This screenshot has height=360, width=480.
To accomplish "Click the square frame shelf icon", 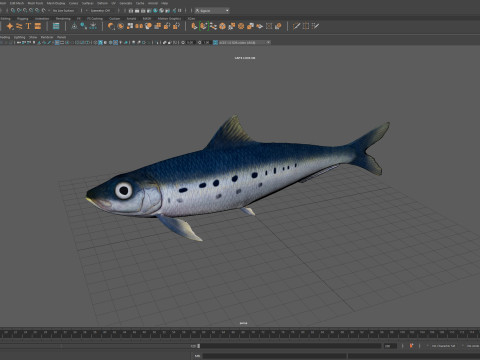I will pyautogui.click(x=269, y=26).
